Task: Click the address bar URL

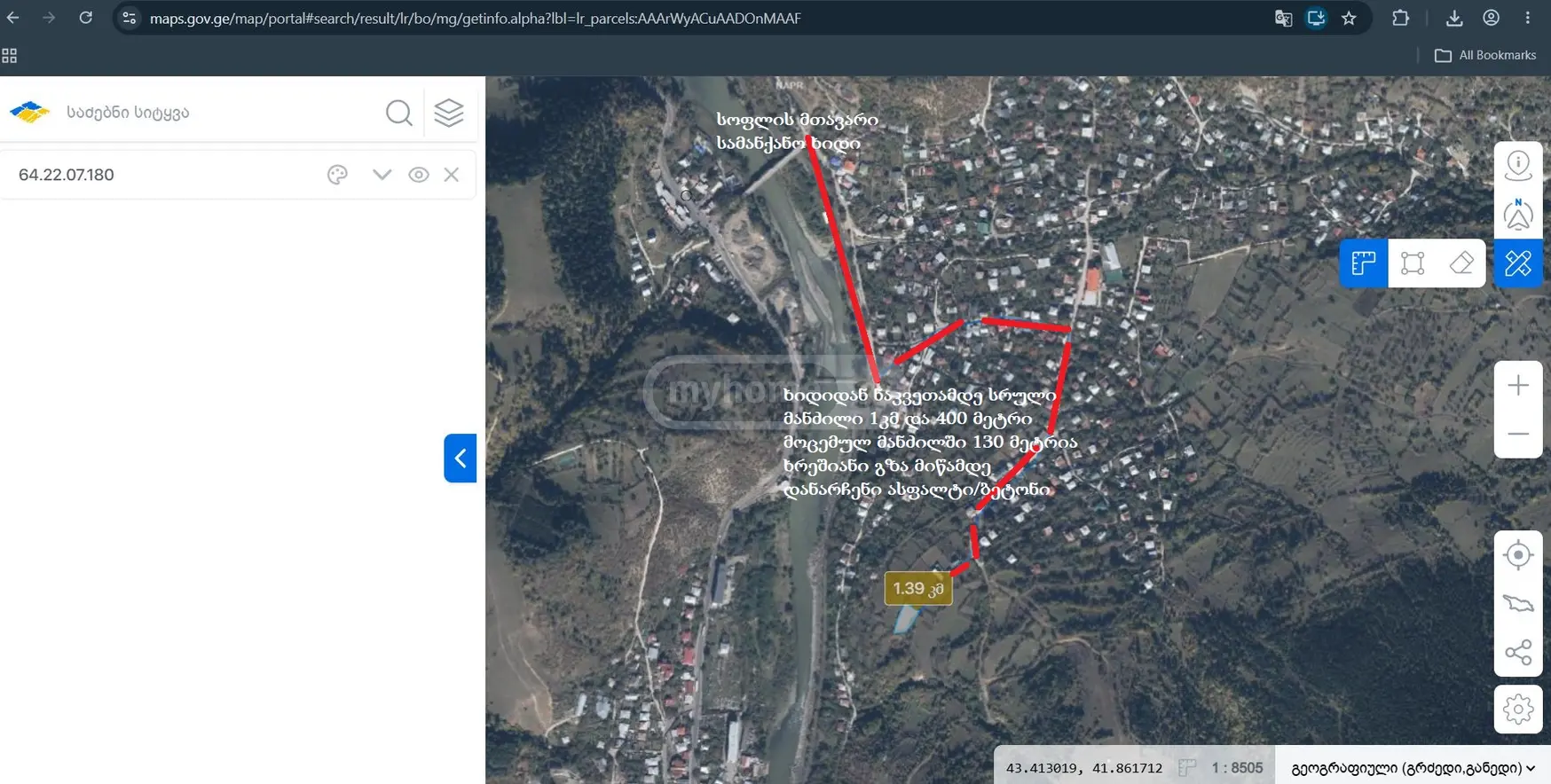Action: [x=475, y=18]
